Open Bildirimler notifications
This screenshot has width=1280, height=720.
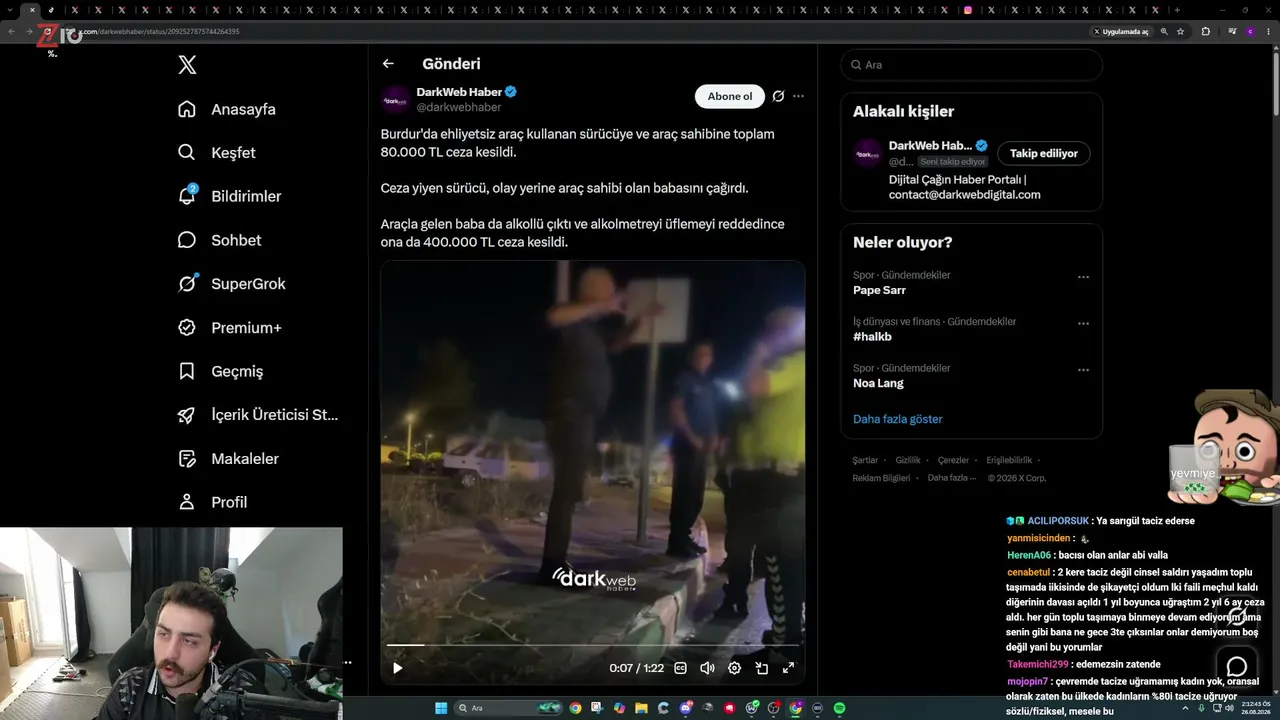click(x=229, y=196)
